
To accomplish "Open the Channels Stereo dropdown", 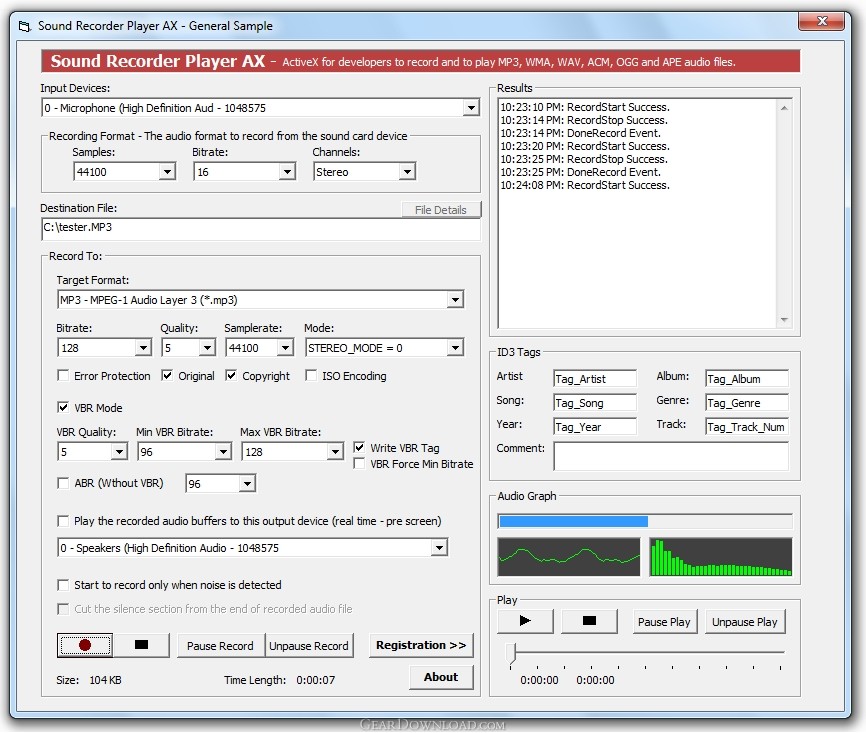I will pos(407,172).
